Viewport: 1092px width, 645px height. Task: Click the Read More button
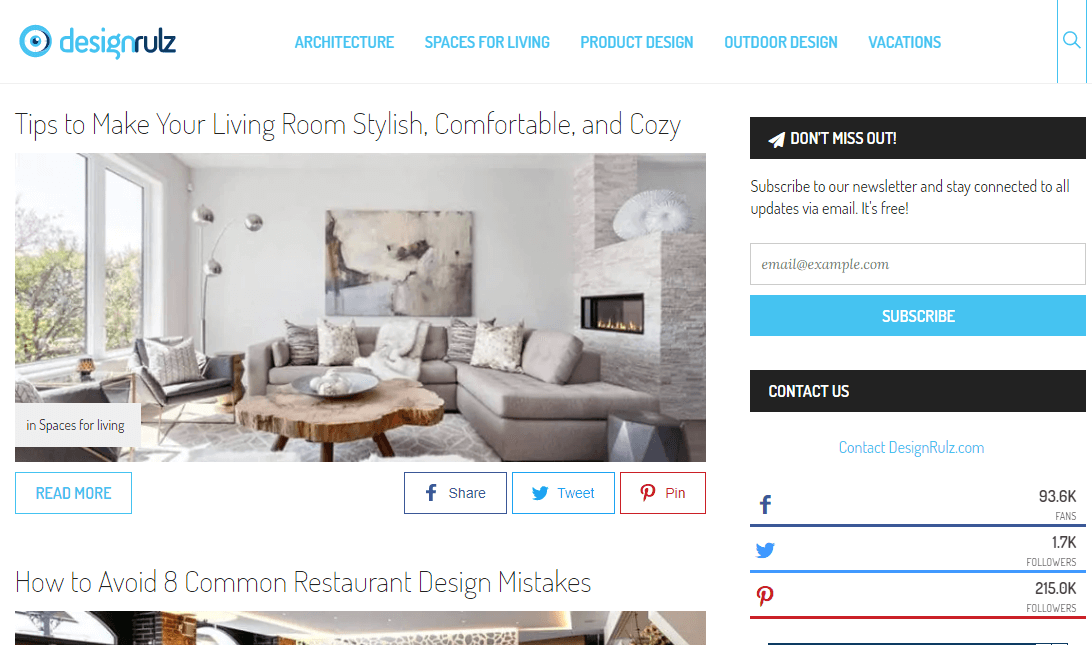[x=73, y=493]
